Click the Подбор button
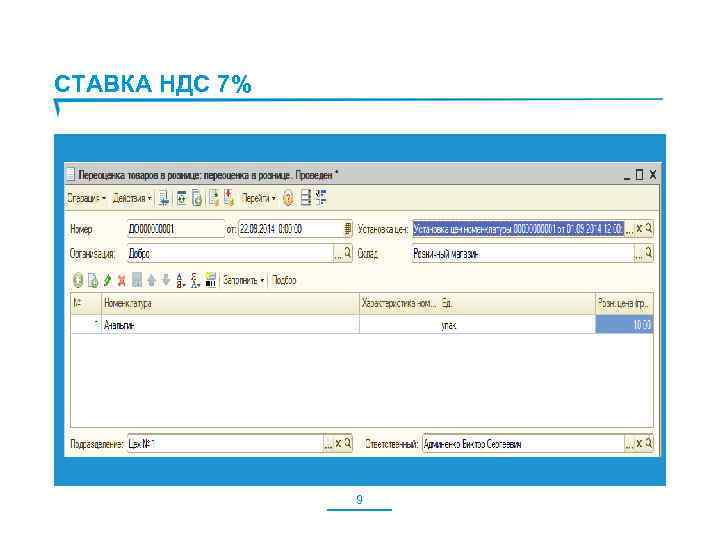This screenshot has height=540, width=720. [284, 280]
